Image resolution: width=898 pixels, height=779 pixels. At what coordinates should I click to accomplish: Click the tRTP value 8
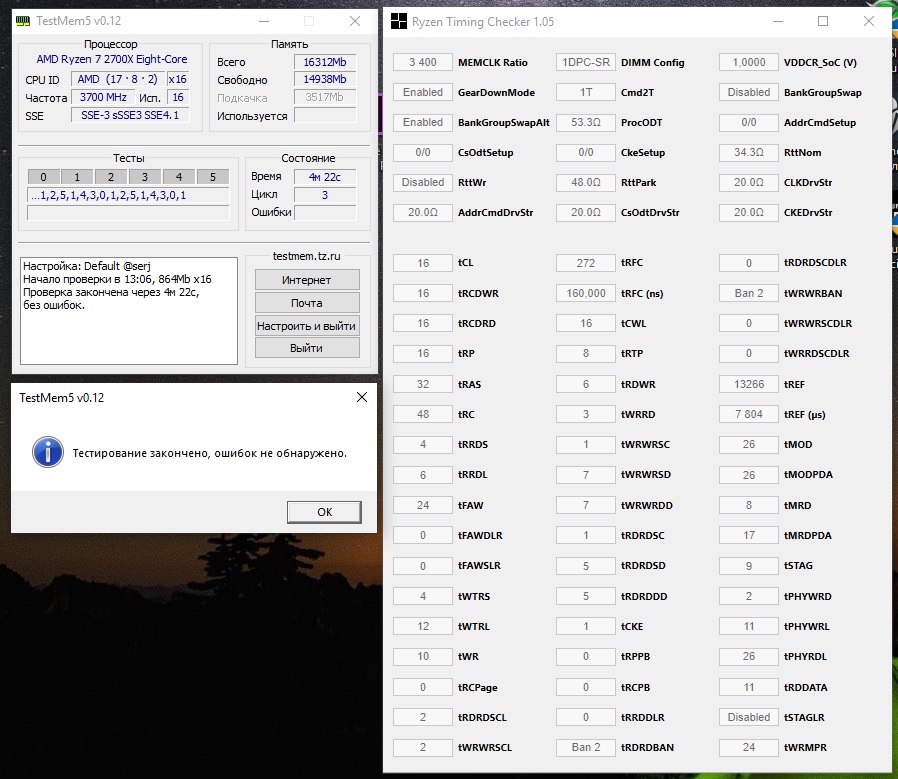(x=586, y=353)
